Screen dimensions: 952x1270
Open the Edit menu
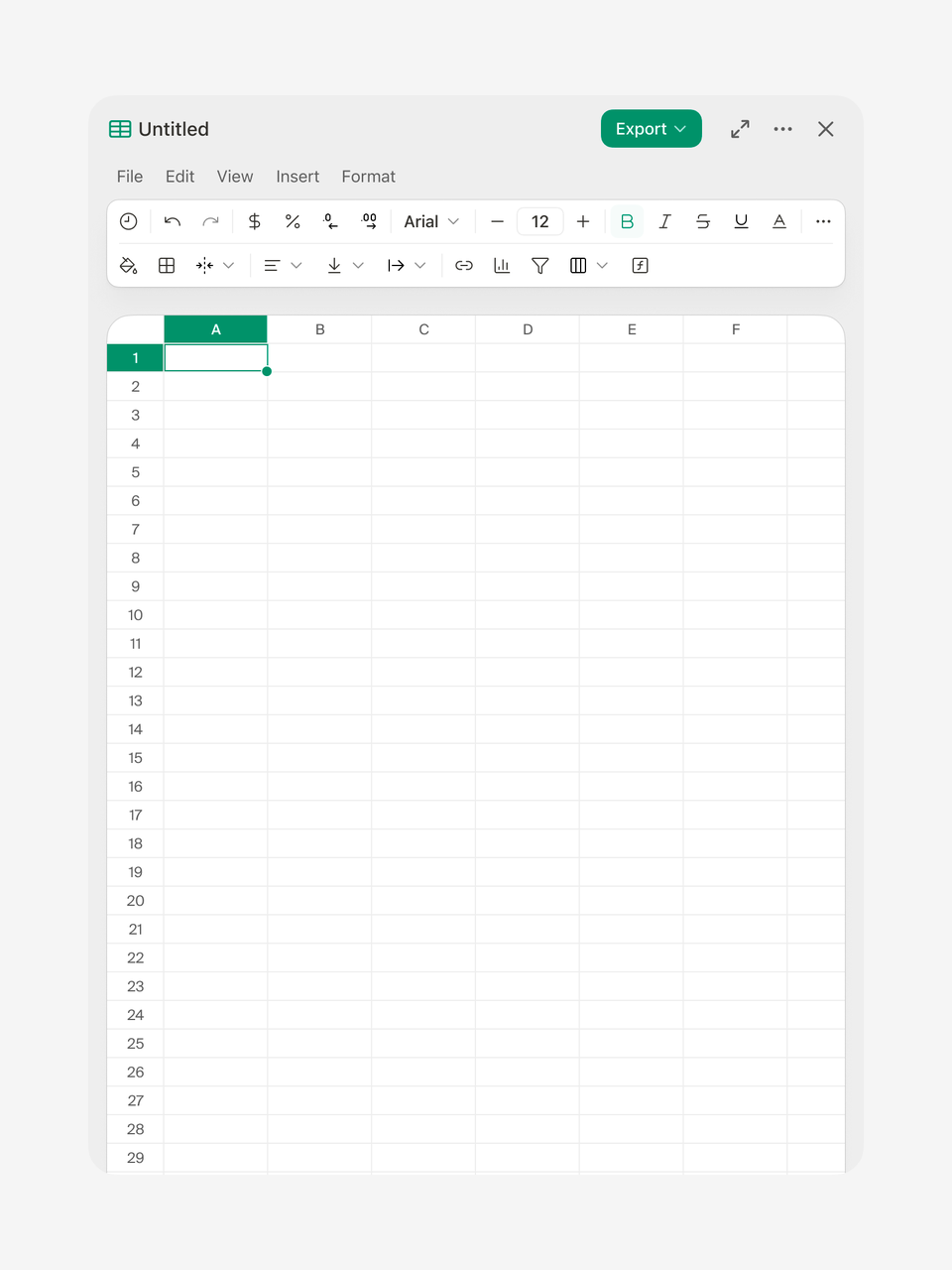click(x=179, y=177)
